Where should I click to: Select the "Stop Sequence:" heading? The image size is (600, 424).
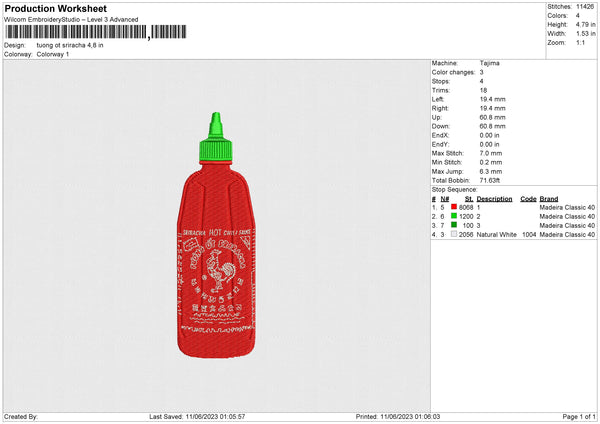(x=455, y=190)
